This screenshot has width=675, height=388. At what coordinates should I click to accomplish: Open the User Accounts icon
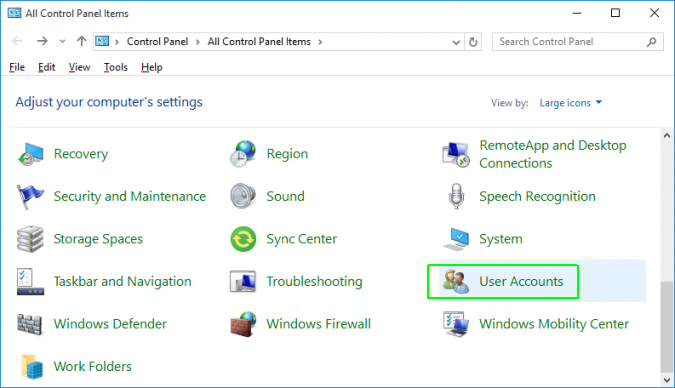click(x=456, y=281)
